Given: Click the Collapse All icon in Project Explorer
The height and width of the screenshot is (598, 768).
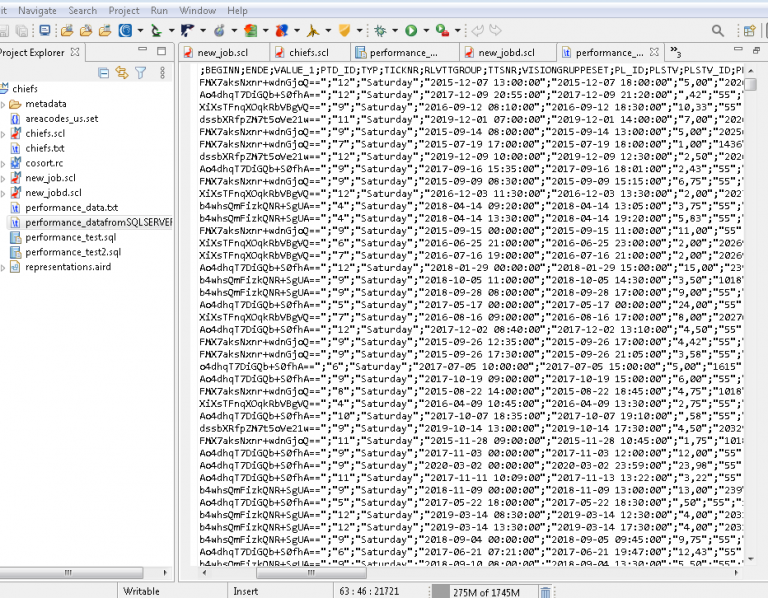Looking at the screenshot, I should 105,72.
